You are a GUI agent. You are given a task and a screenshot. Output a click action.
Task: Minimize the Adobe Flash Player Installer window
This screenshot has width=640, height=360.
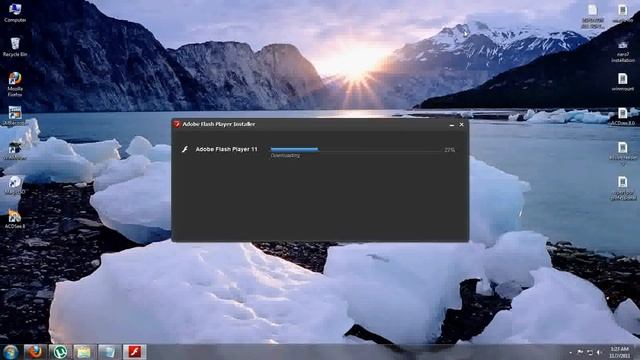click(x=451, y=125)
